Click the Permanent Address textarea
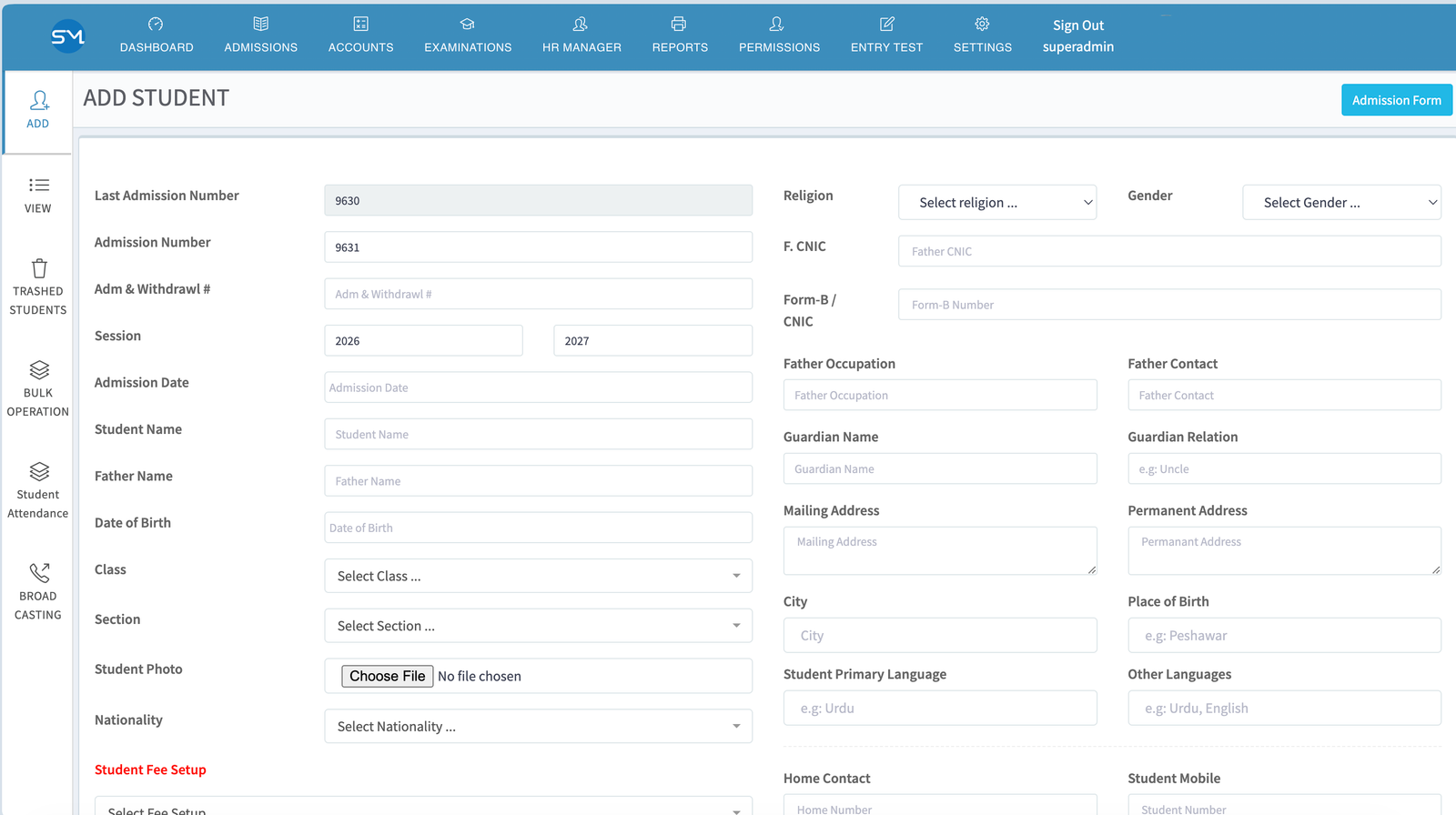This screenshot has height=815, width=1456. [1285, 550]
